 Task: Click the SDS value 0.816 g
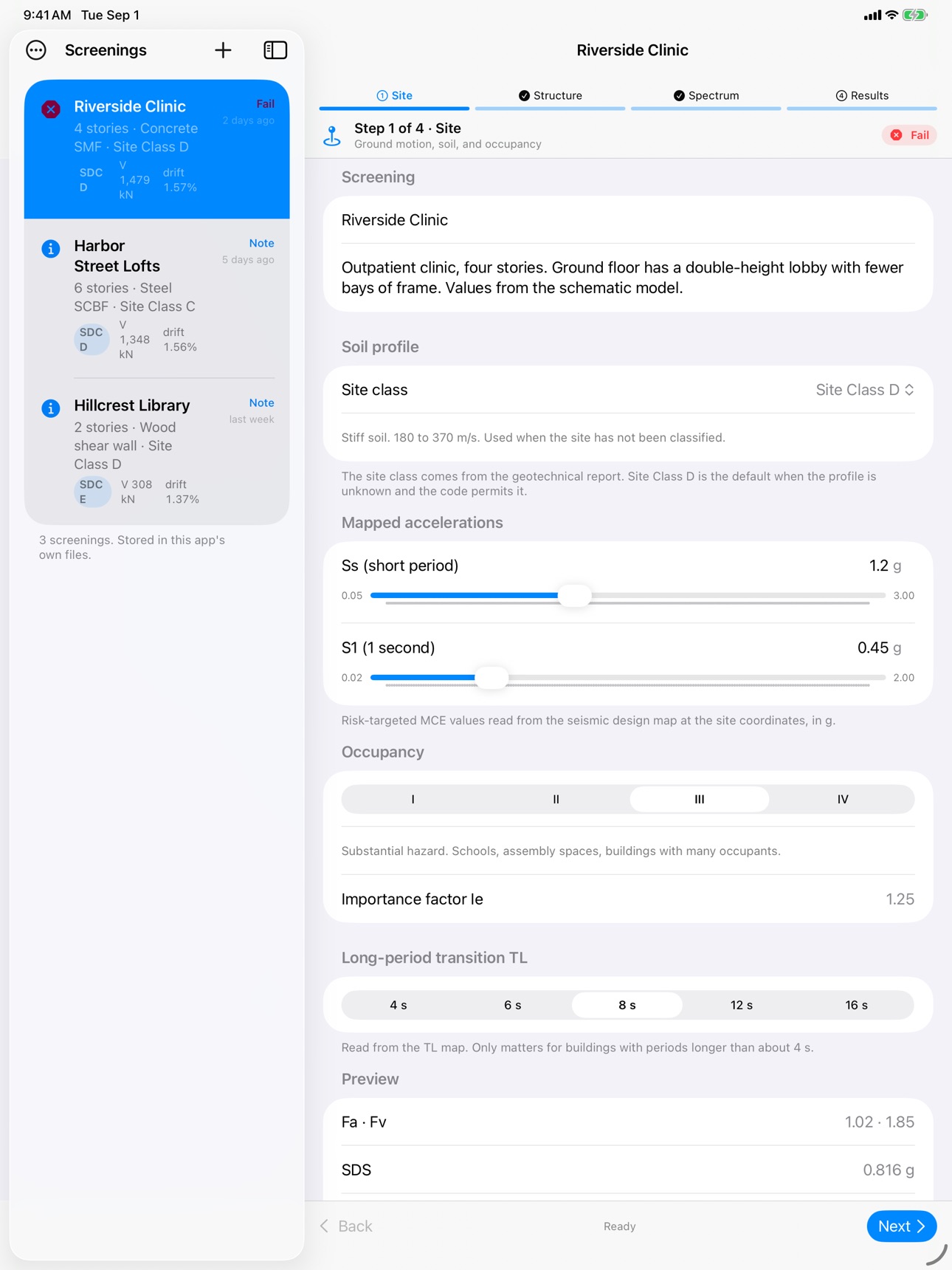[x=889, y=1170]
